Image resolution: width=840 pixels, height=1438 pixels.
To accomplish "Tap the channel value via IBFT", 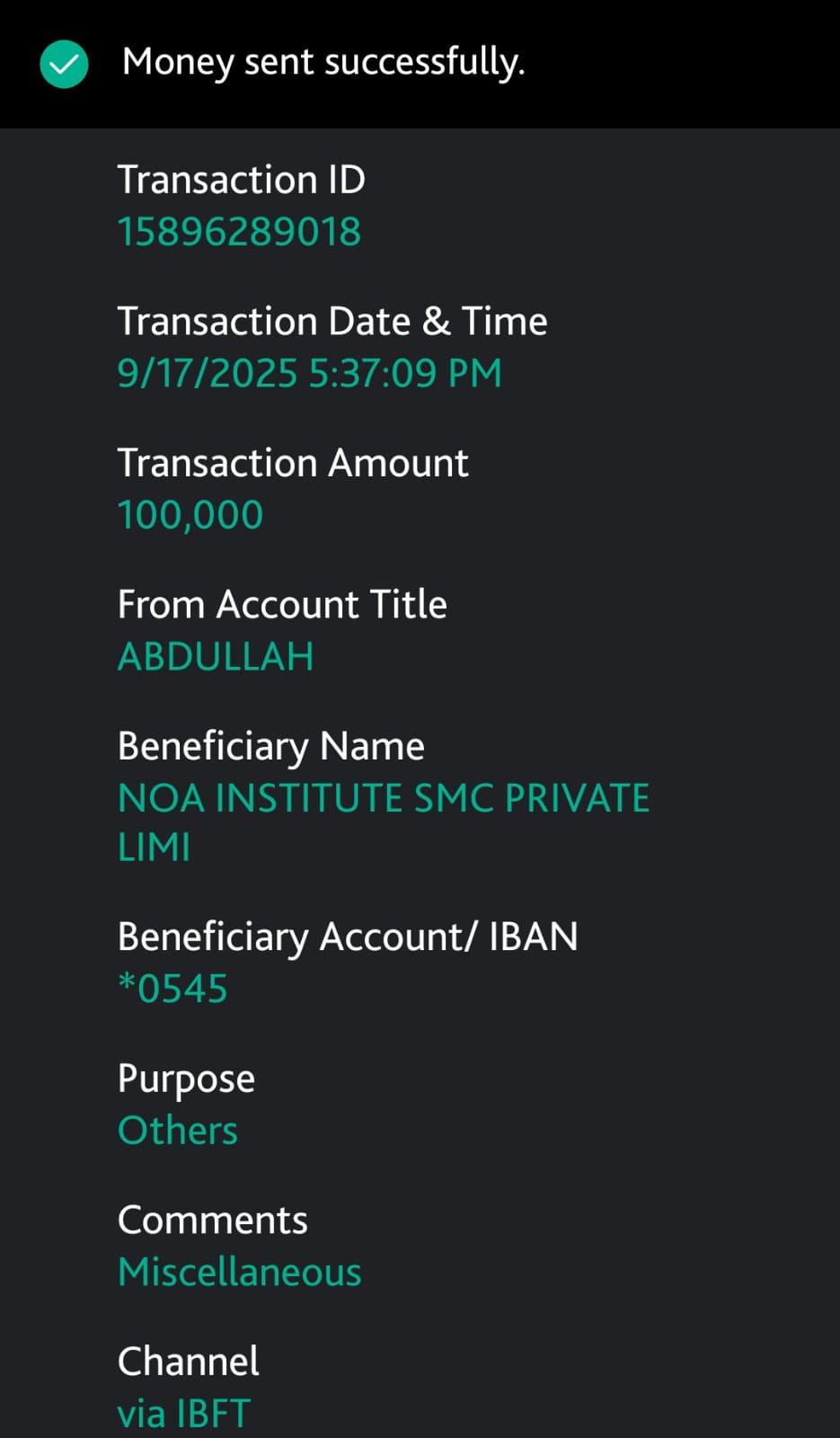I will pos(183,1414).
